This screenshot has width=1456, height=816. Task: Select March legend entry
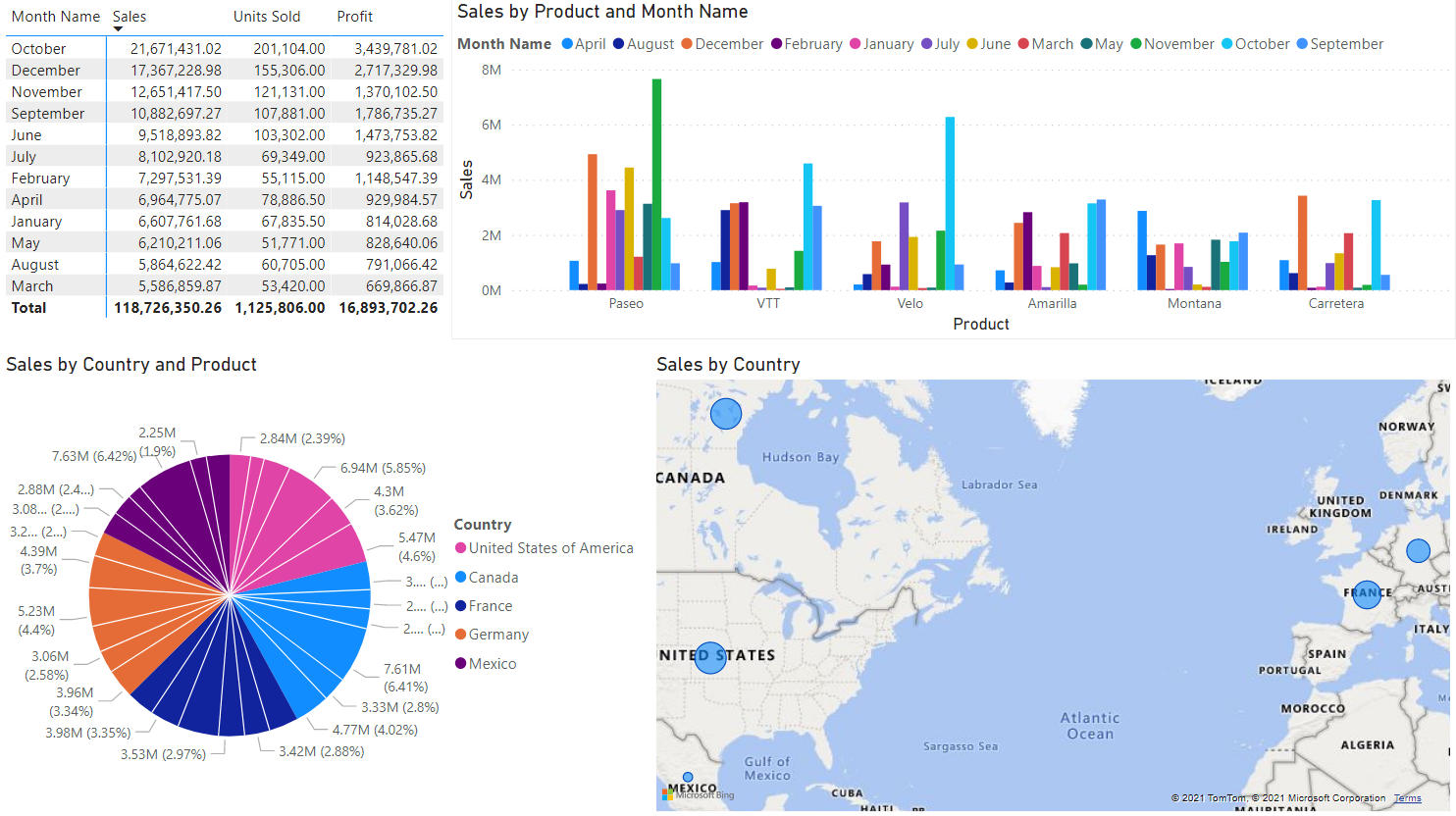pos(1046,44)
